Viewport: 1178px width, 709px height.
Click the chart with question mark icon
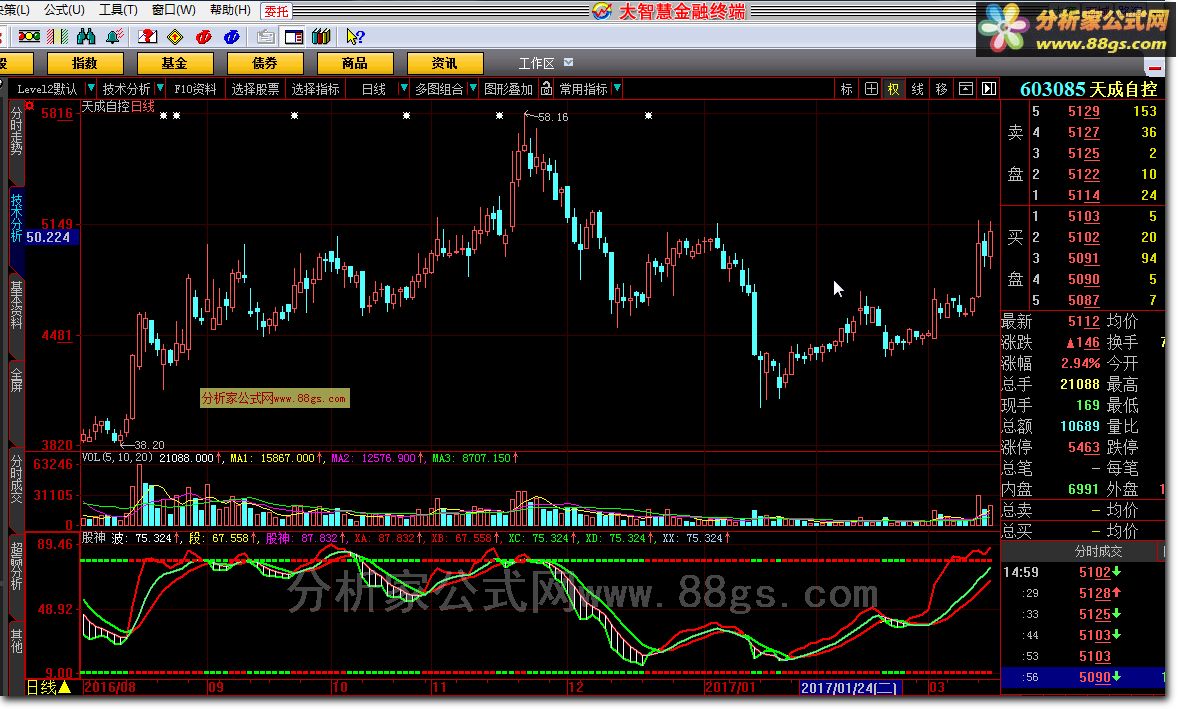[148, 36]
